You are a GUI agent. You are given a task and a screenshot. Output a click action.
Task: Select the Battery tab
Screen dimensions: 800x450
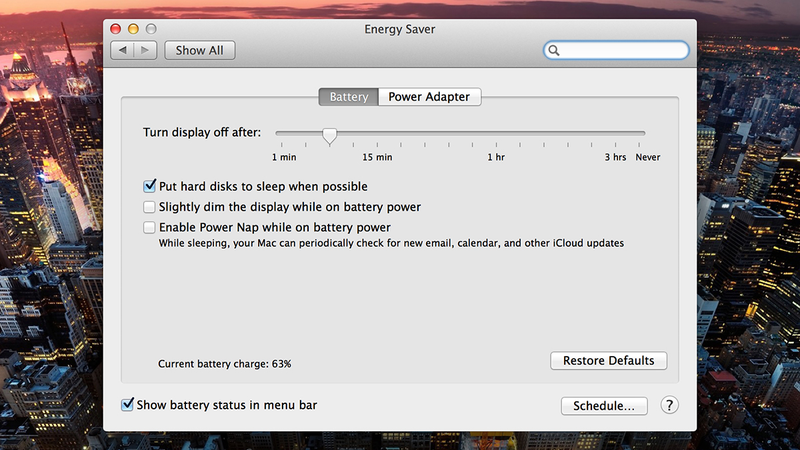pyautogui.click(x=348, y=97)
